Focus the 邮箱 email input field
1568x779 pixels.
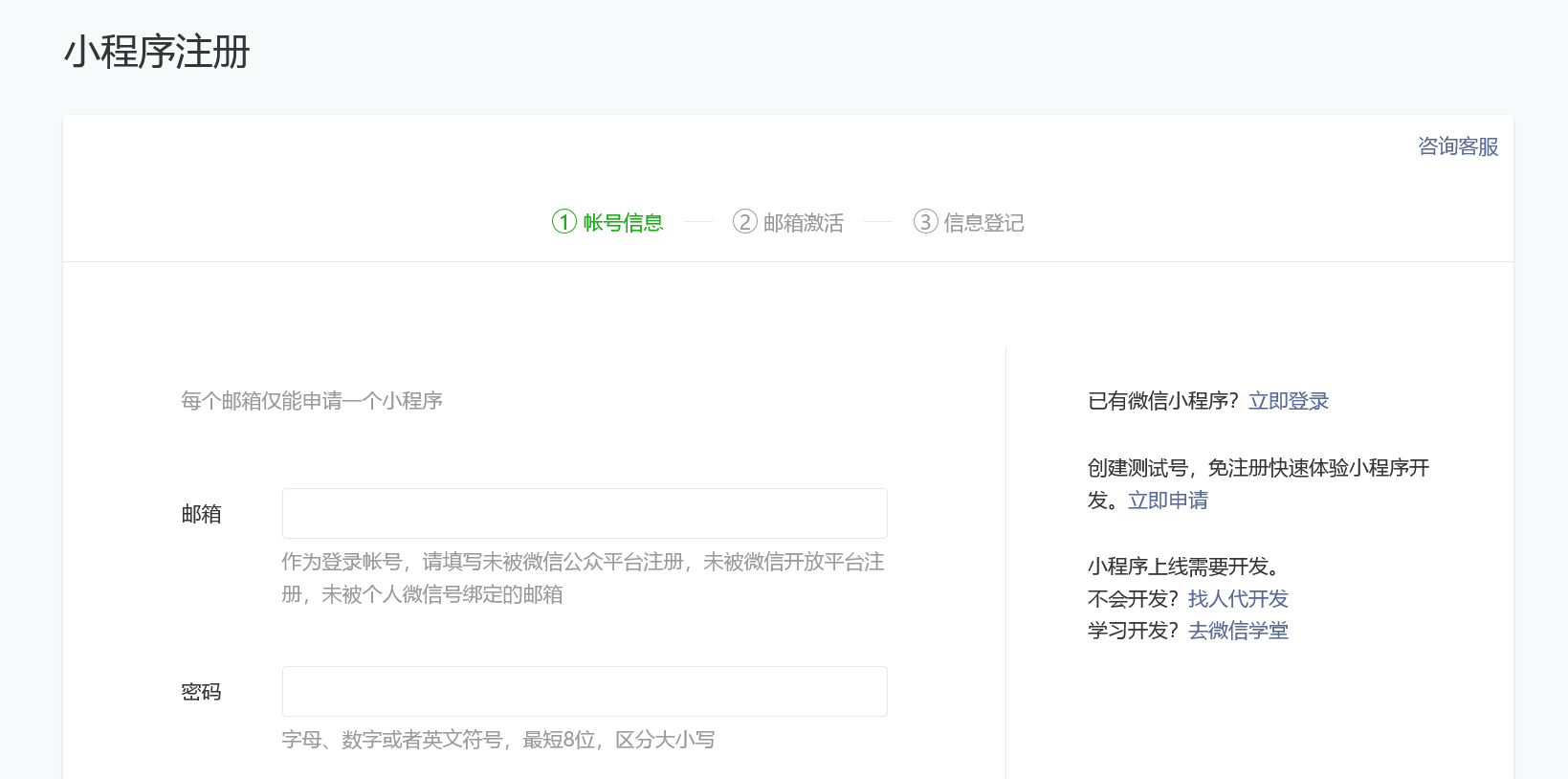[x=585, y=514]
